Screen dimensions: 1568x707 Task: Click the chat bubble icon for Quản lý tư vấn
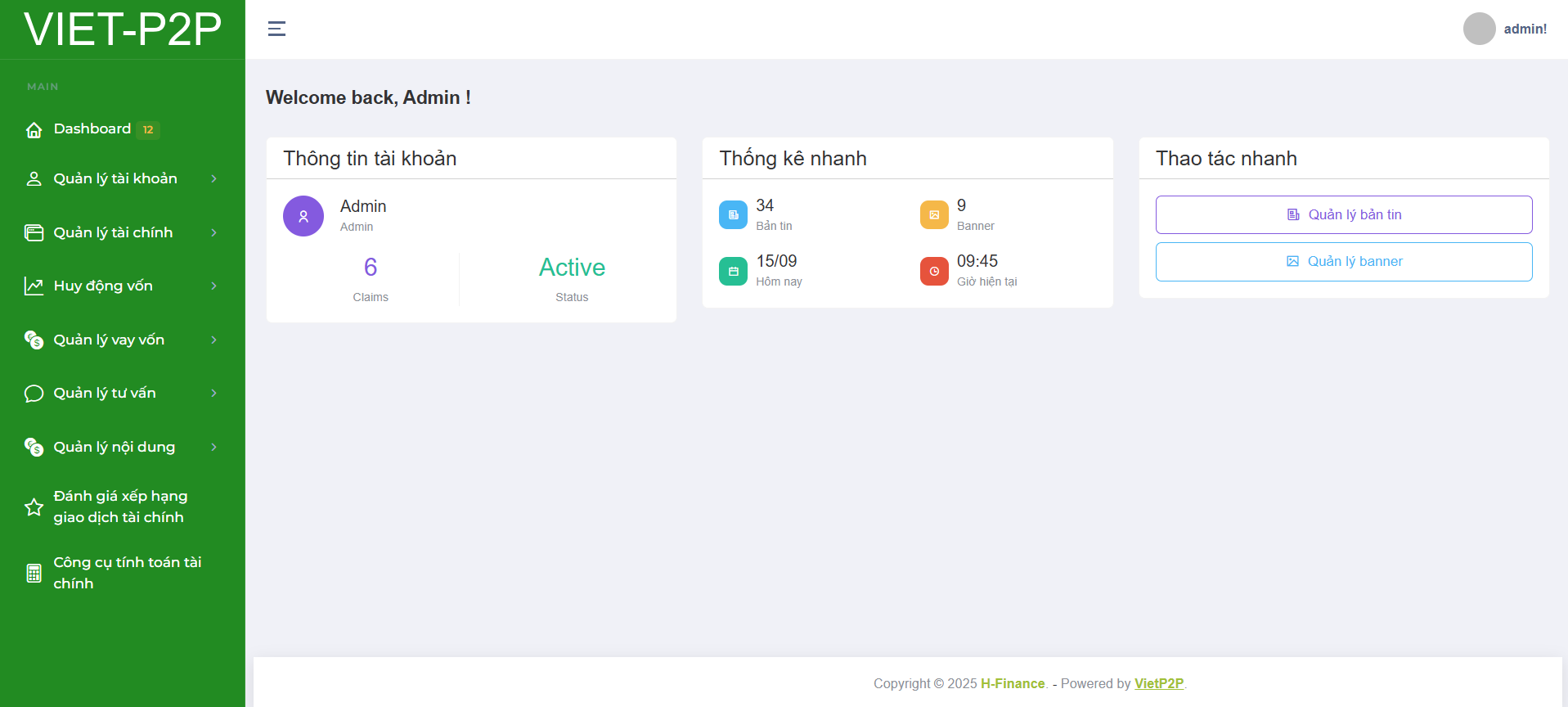(34, 394)
